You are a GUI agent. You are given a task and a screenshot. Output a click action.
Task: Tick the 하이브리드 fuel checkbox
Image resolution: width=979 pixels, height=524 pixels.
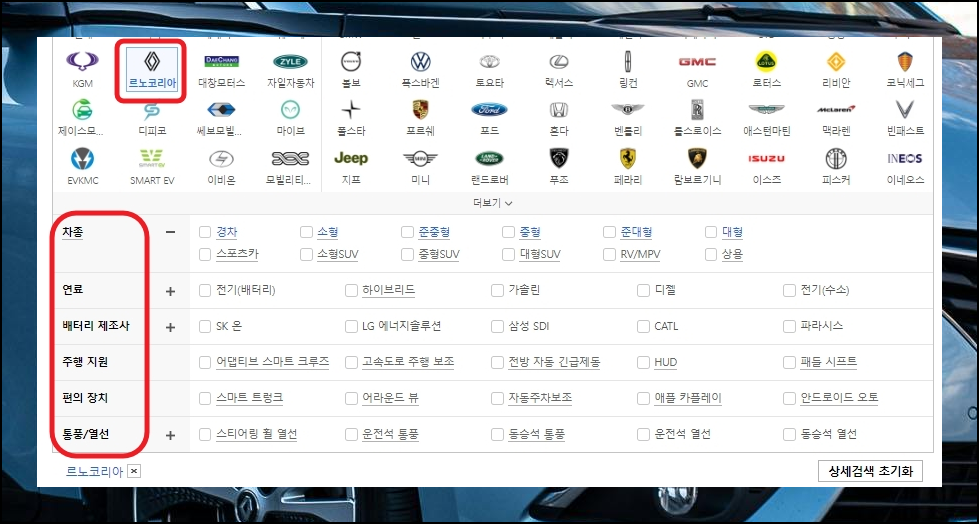point(351,290)
